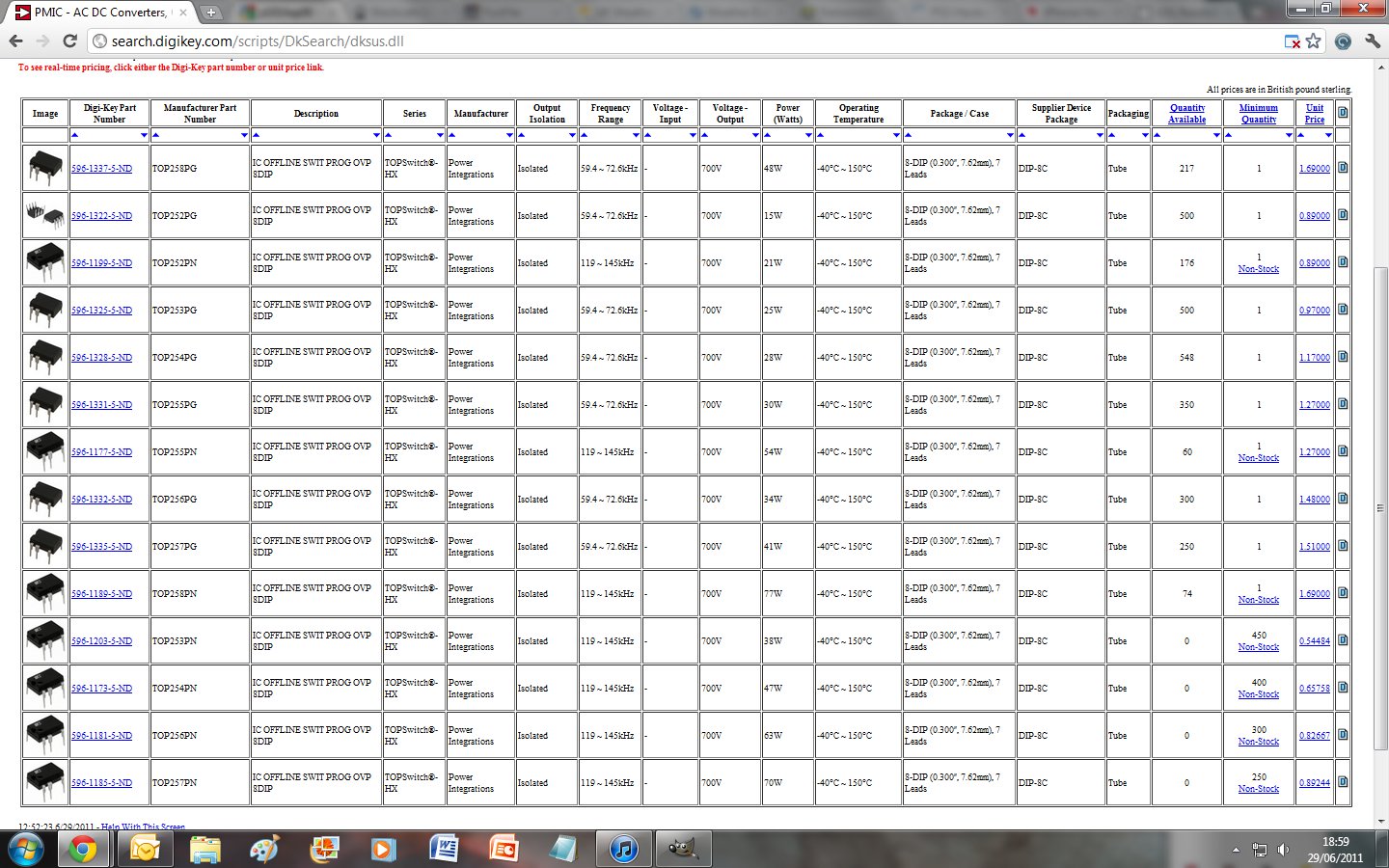Click the descending sort arrow under Digi-Key Part Number
The image size is (1389, 868).
pyautogui.click(x=144, y=135)
